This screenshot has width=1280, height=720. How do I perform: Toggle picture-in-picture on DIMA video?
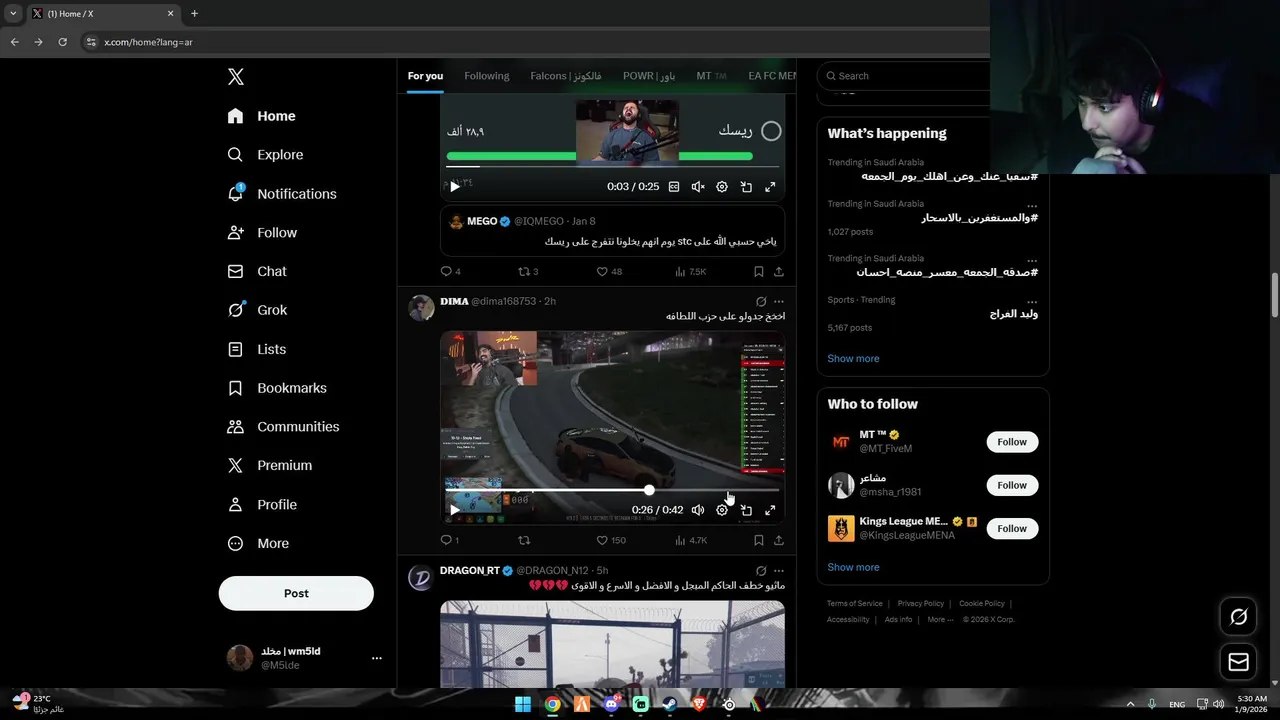coord(746,510)
